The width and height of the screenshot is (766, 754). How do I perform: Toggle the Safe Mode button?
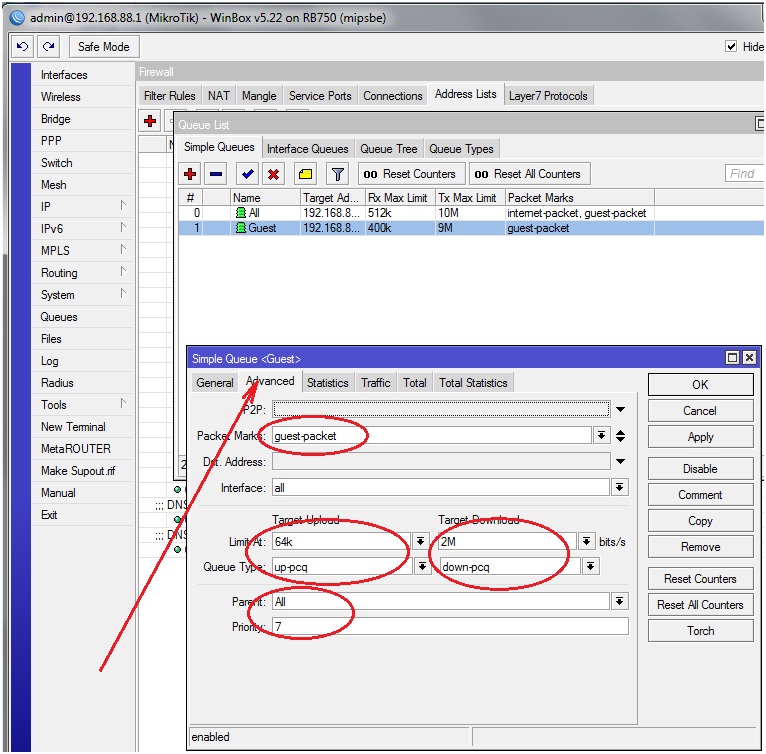(x=103, y=47)
